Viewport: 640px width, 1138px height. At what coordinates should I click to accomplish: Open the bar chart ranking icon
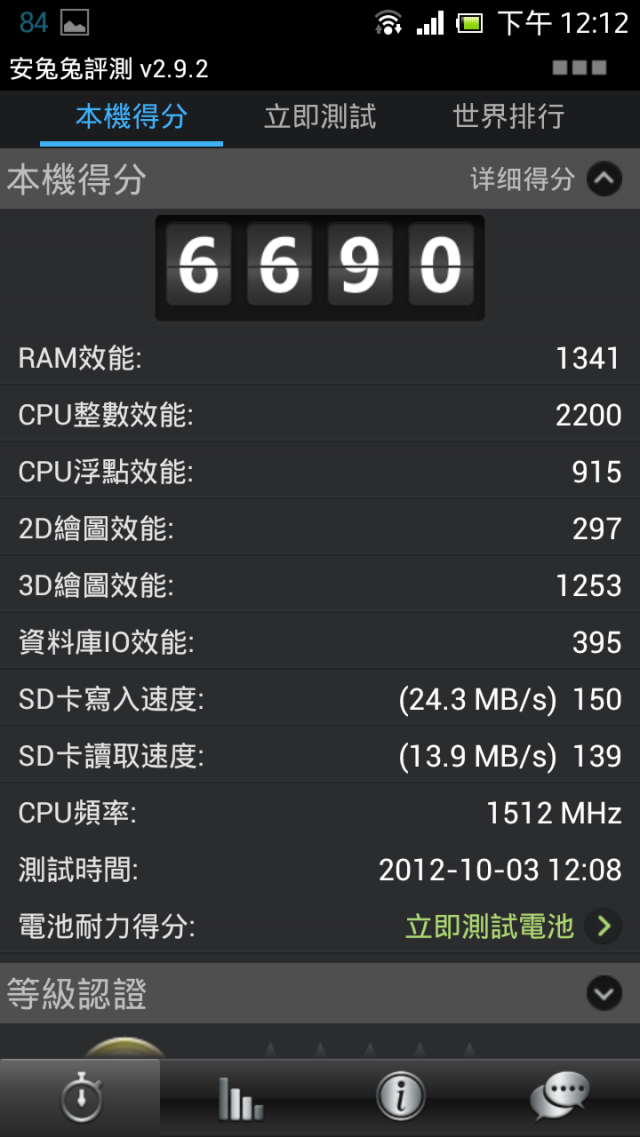point(240,1098)
